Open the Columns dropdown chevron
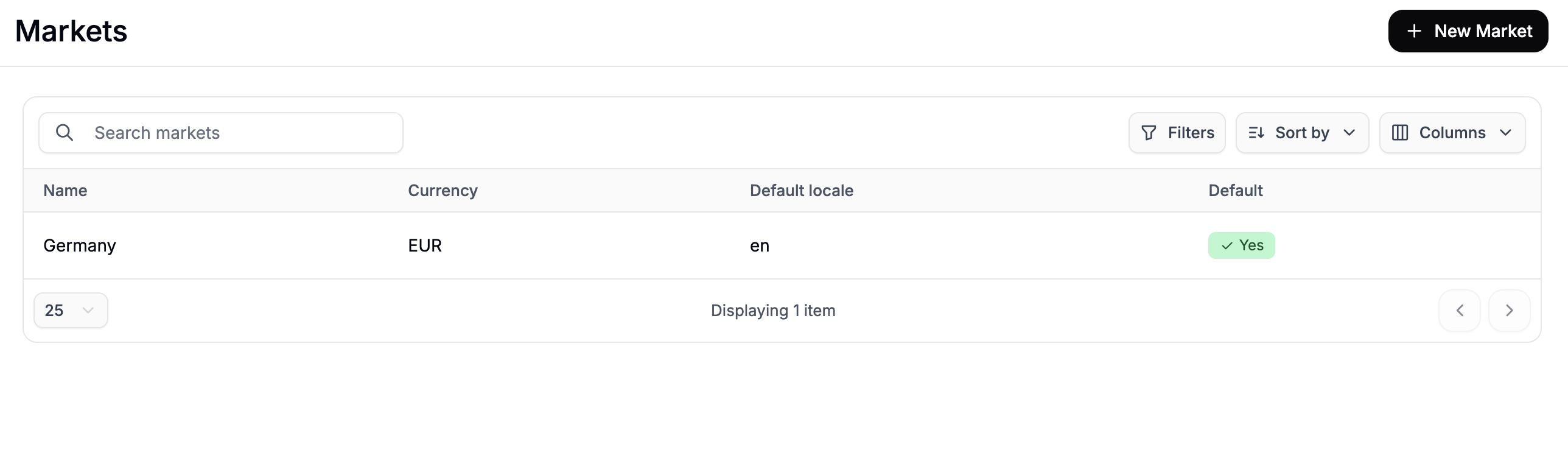The image size is (1568, 458). point(1506,133)
